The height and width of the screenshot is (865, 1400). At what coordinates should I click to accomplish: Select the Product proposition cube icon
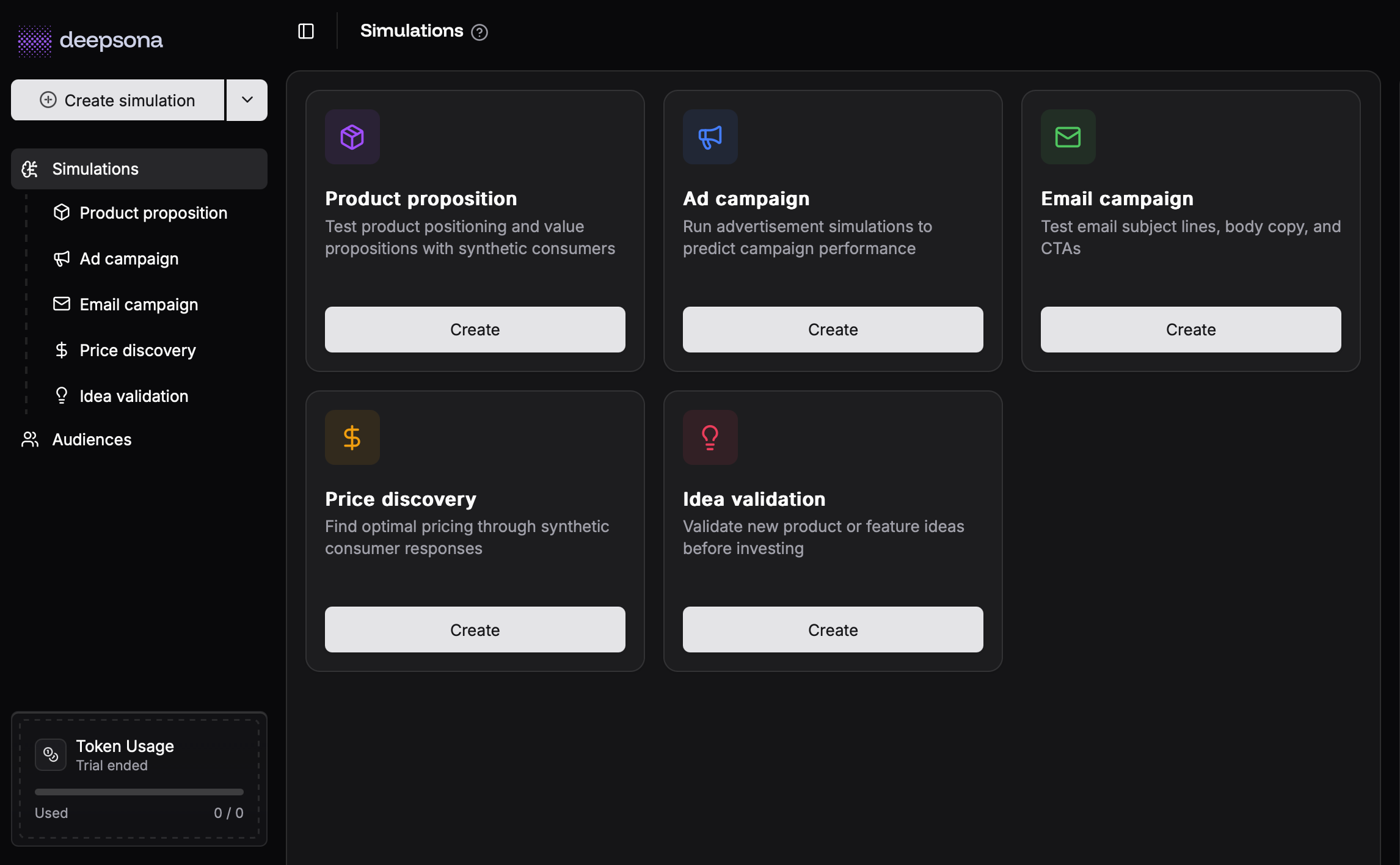point(352,137)
